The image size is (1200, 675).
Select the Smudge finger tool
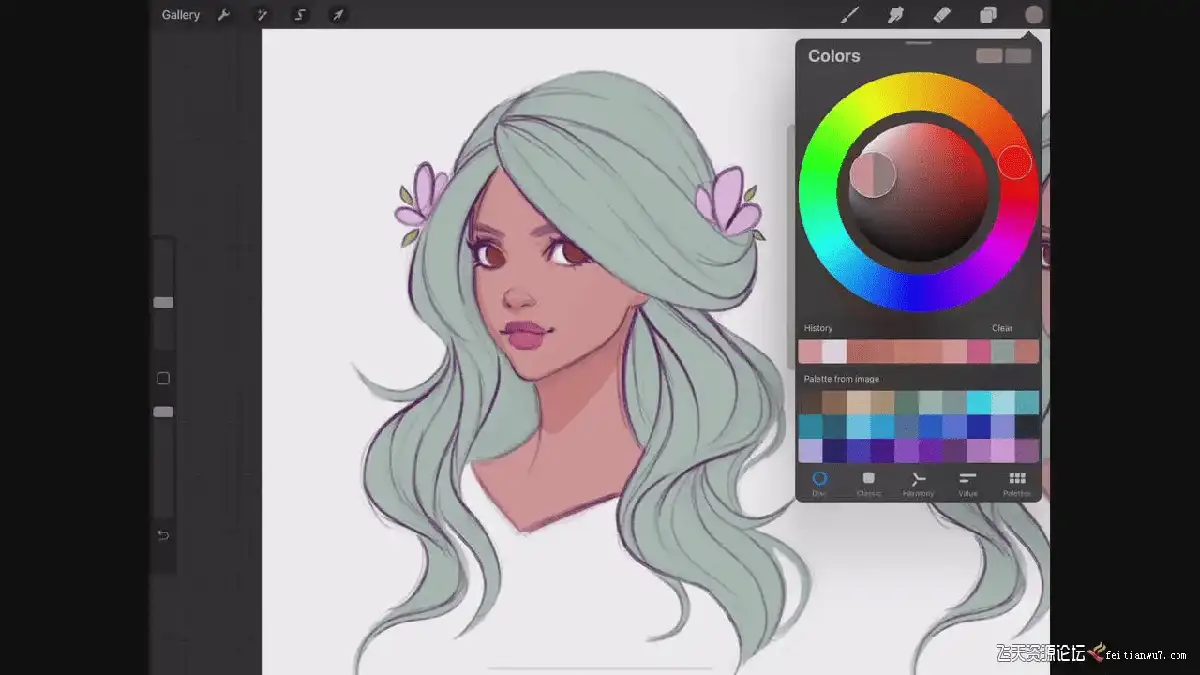pyautogui.click(x=896, y=15)
